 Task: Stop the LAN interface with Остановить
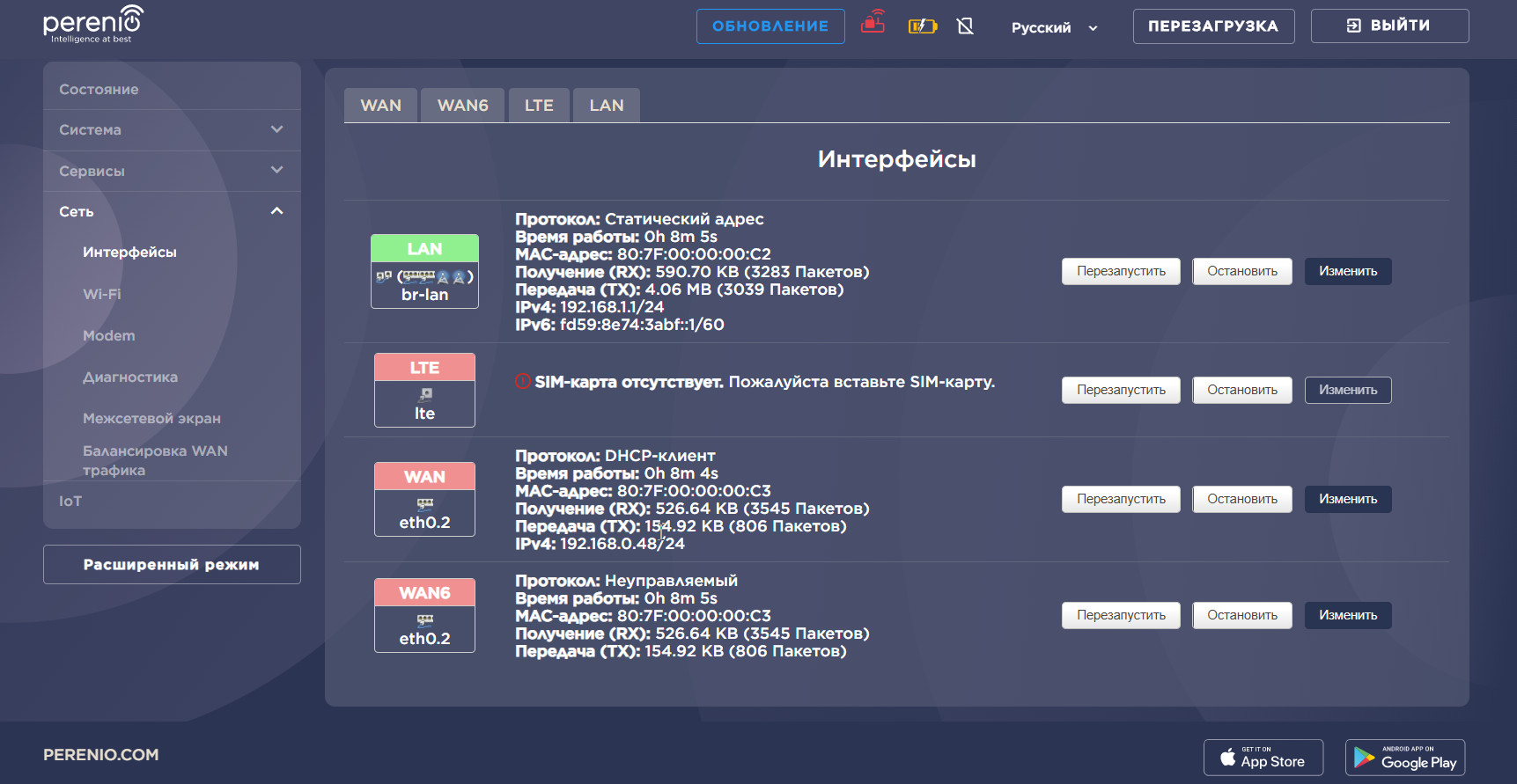1242,271
